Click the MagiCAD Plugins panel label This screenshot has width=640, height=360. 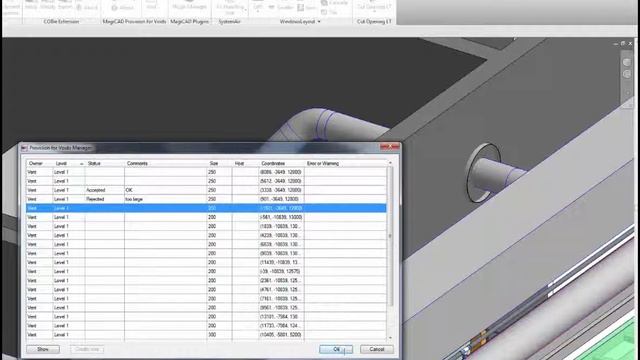189,22
